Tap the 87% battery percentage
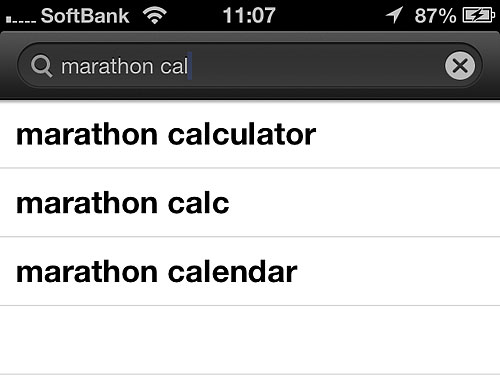500x375 pixels. coord(435,16)
